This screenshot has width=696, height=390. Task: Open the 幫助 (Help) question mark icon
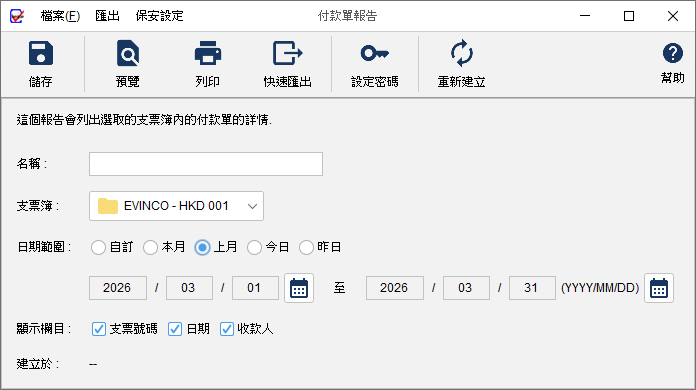(672, 53)
